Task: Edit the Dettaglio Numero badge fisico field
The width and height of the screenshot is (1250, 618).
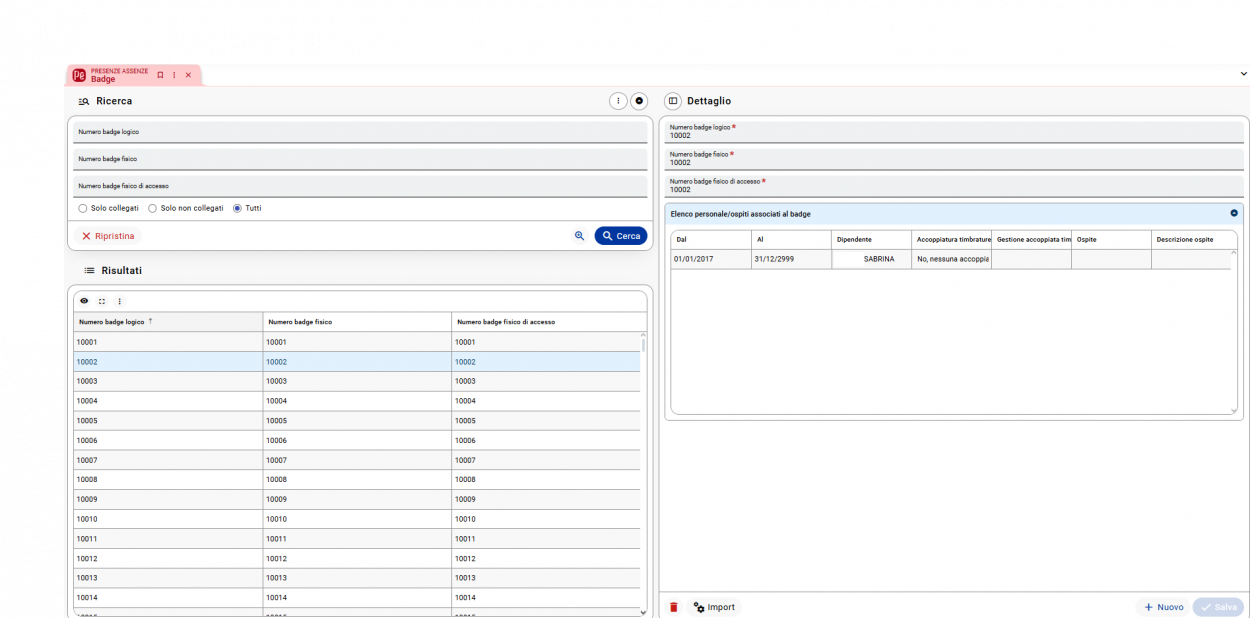Action: (x=956, y=159)
